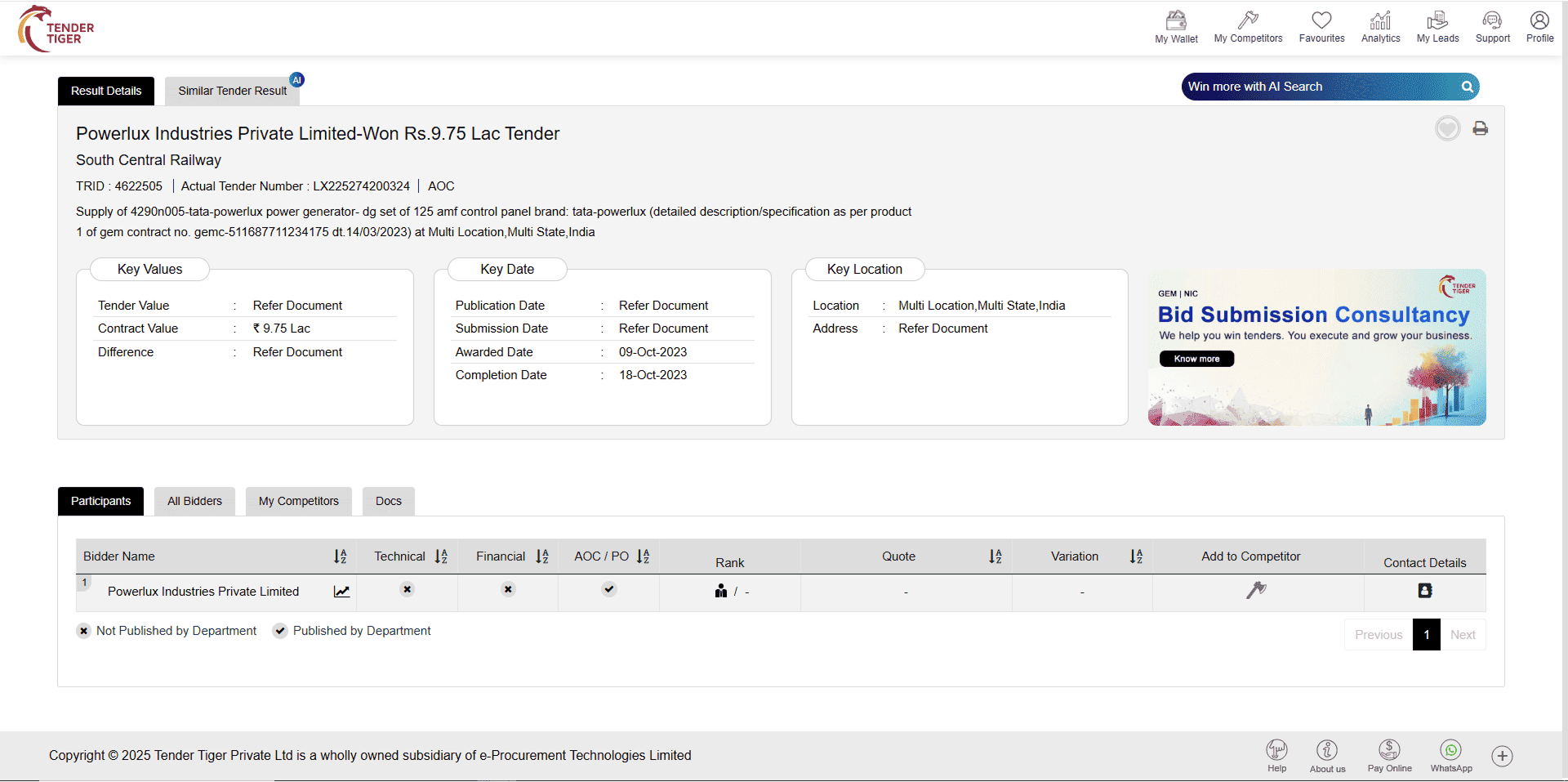Switch to the Docs tab
Viewport: 1568px width, 782px height.
pyautogui.click(x=388, y=501)
